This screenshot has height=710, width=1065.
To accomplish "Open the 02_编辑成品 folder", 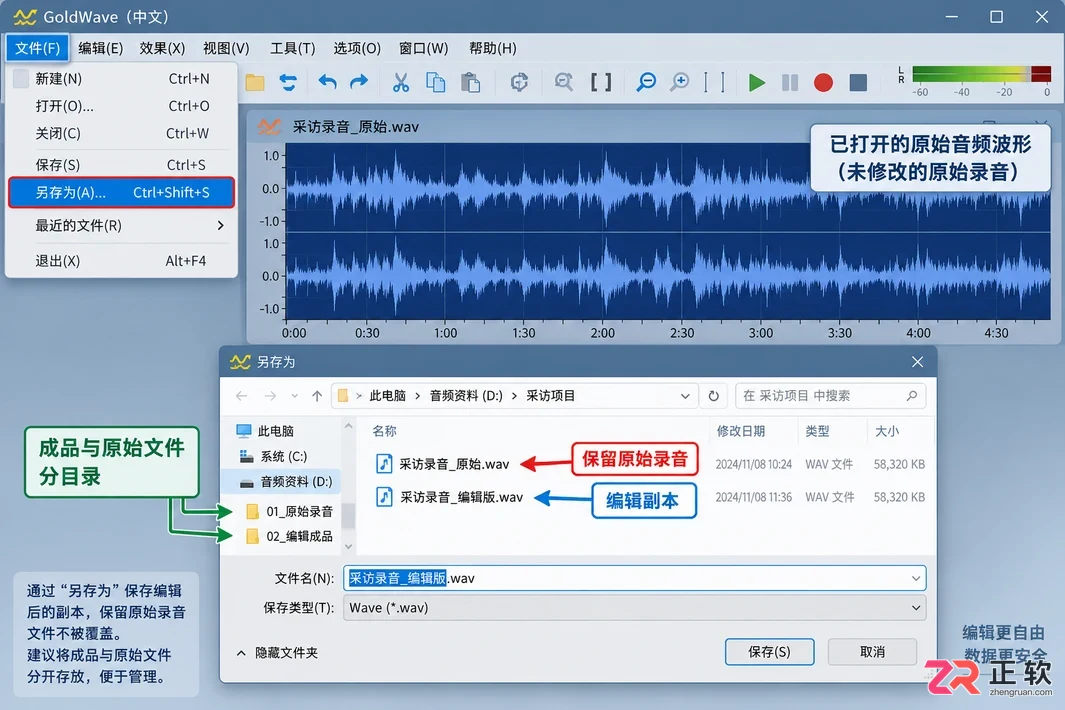I will 289,536.
